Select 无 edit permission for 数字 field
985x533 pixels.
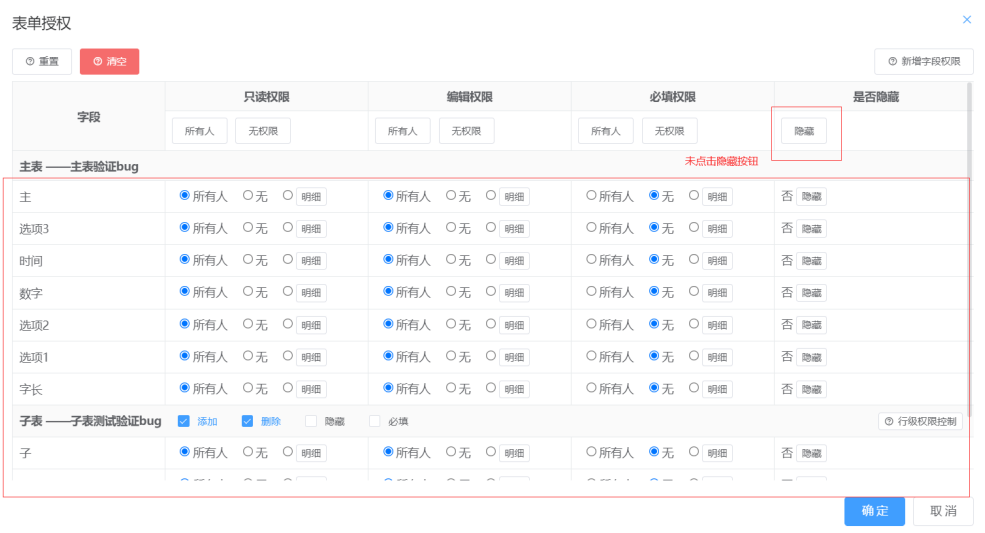(451, 292)
